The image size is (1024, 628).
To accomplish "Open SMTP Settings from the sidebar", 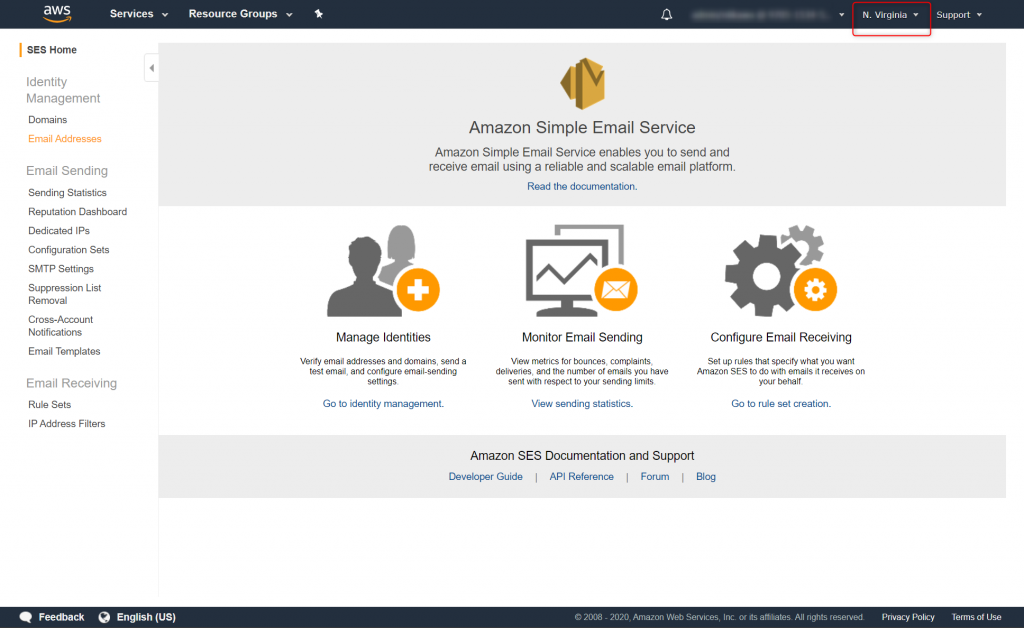I will click(61, 268).
